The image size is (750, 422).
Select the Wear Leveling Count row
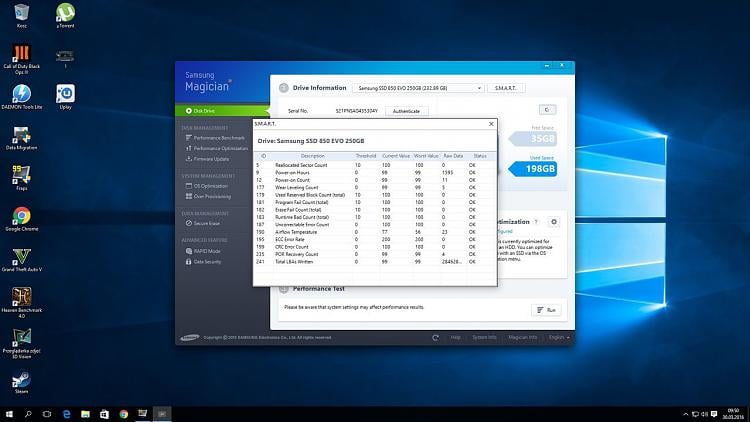coord(375,188)
